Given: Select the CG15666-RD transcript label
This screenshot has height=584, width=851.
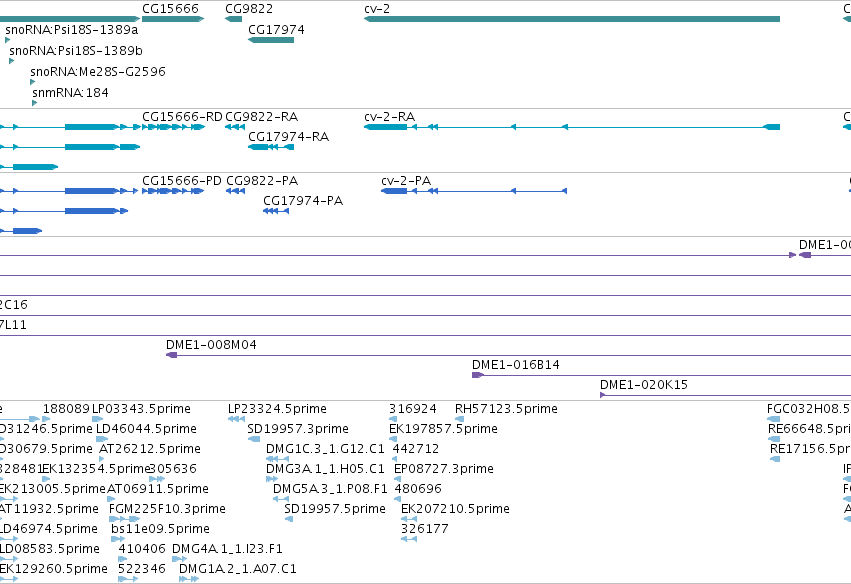Looking at the screenshot, I should click(x=182, y=117).
